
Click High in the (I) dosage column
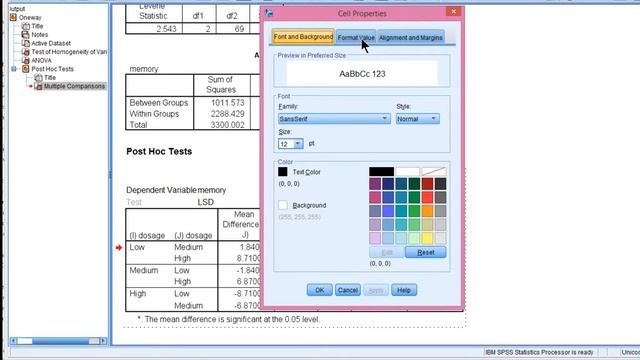pos(138,293)
